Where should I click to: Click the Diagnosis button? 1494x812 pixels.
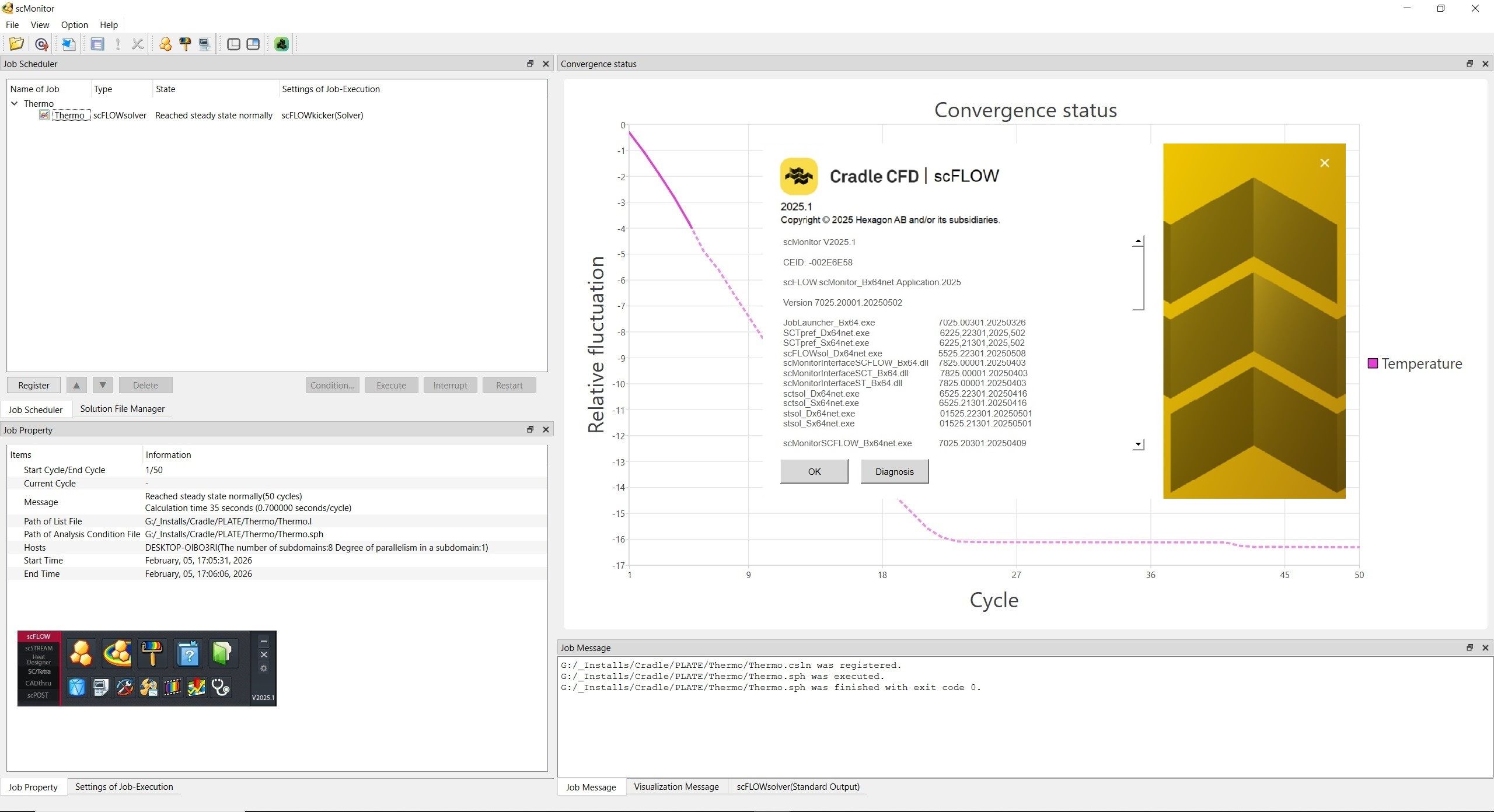point(894,471)
